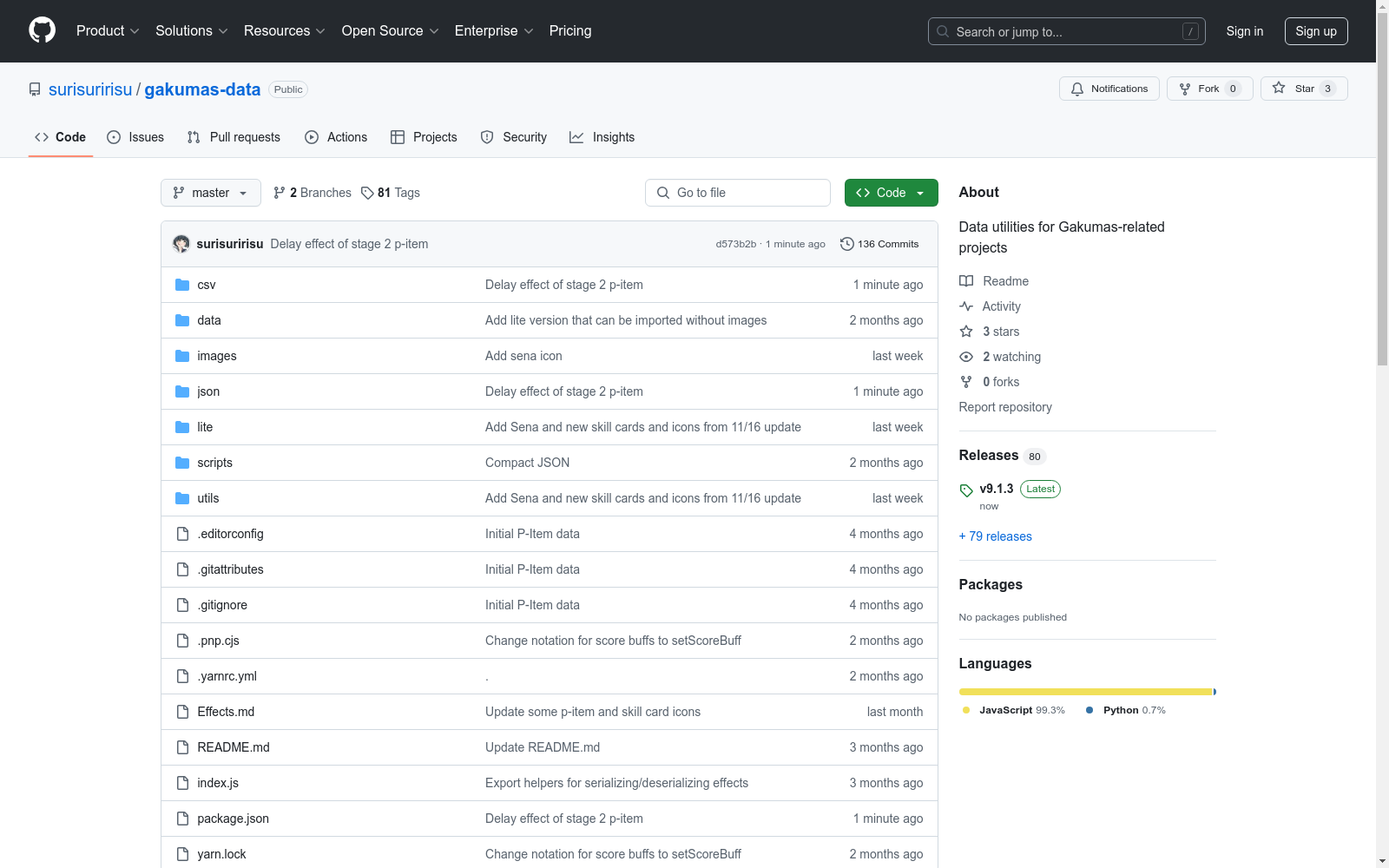This screenshot has width=1389, height=868.
Task: Click the README.md file icon
Action: pos(182,747)
